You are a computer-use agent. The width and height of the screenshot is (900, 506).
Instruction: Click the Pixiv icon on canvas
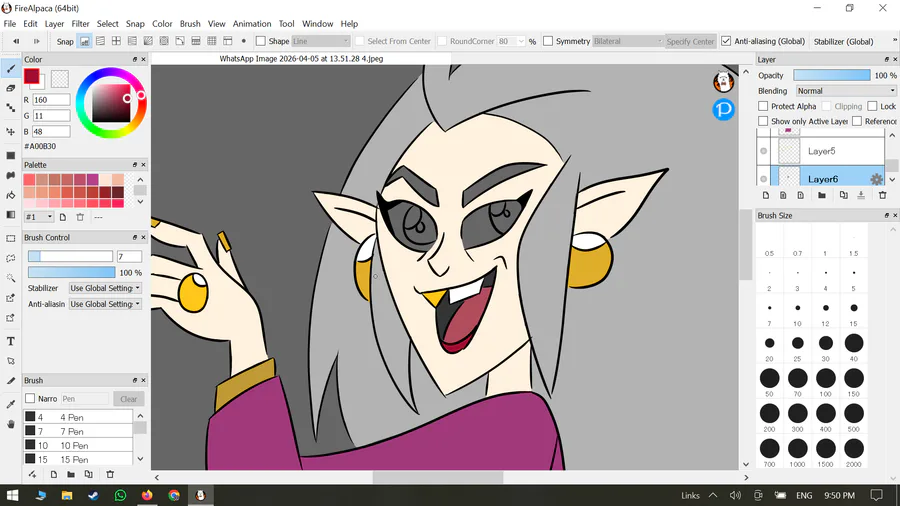[x=724, y=109]
